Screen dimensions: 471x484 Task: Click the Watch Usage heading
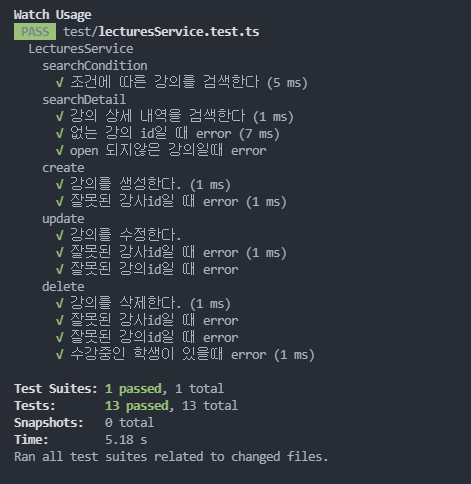(x=53, y=15)
